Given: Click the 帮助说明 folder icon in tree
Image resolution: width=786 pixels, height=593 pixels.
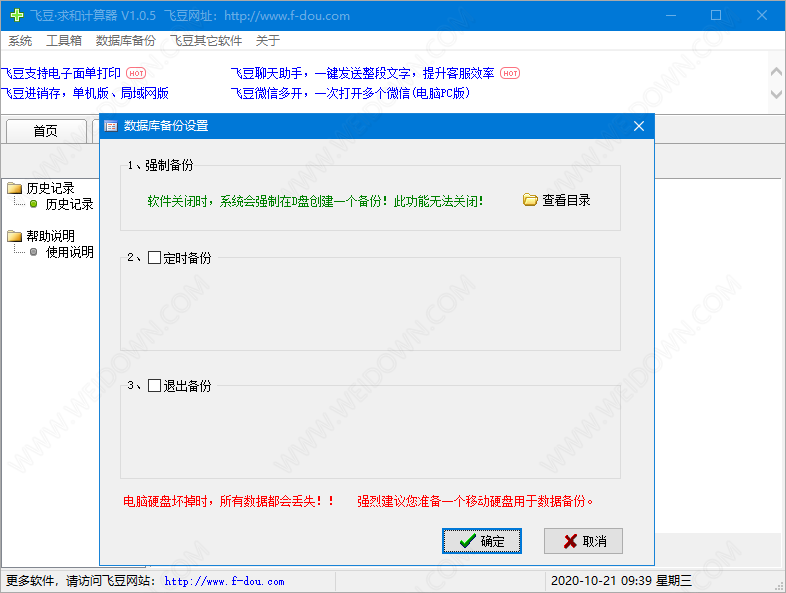Looking at the screenshot, I should click(14, 236).
